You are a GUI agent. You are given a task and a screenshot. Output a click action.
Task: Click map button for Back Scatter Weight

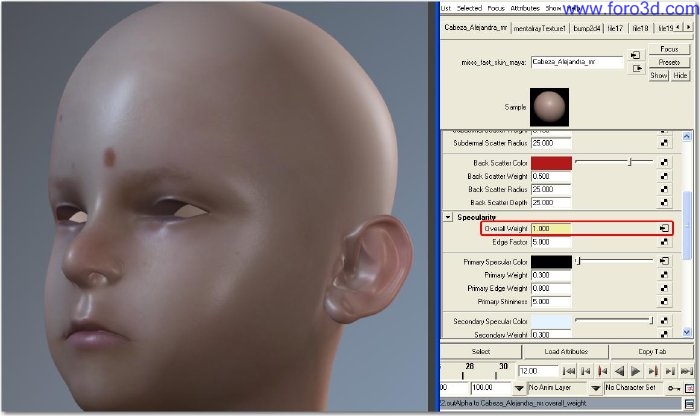point(664,176)
